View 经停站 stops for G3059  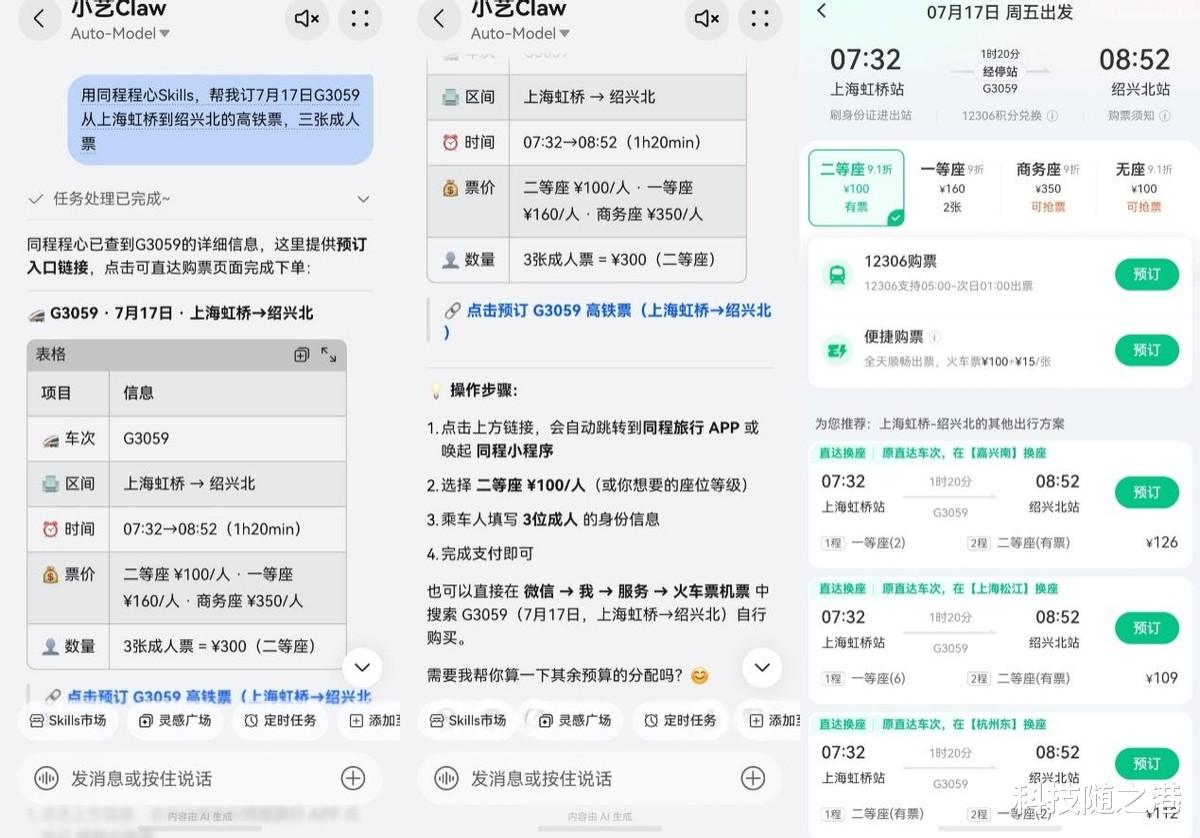coord(1000,72)
